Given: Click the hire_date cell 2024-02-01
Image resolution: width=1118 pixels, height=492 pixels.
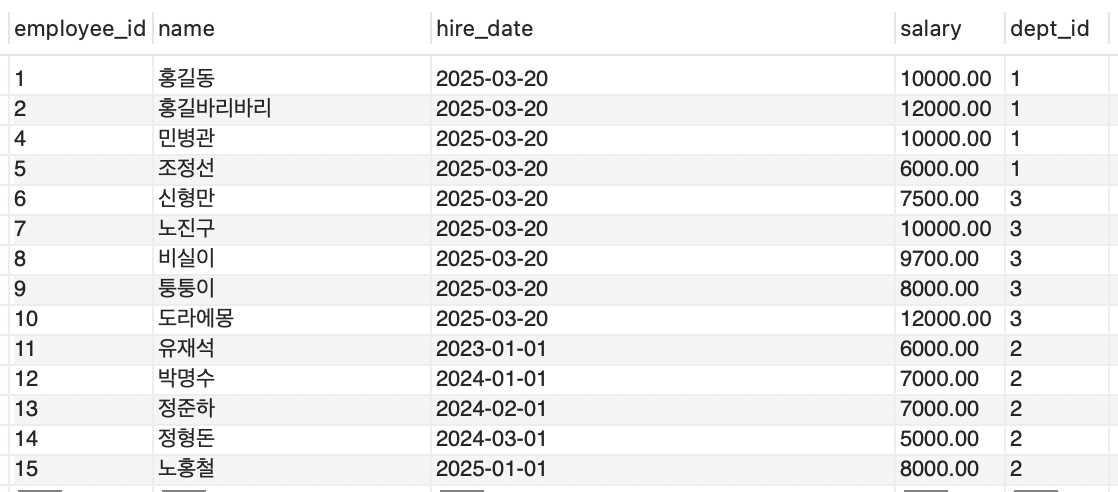Looking at the screenshot, I should point(662,409).
